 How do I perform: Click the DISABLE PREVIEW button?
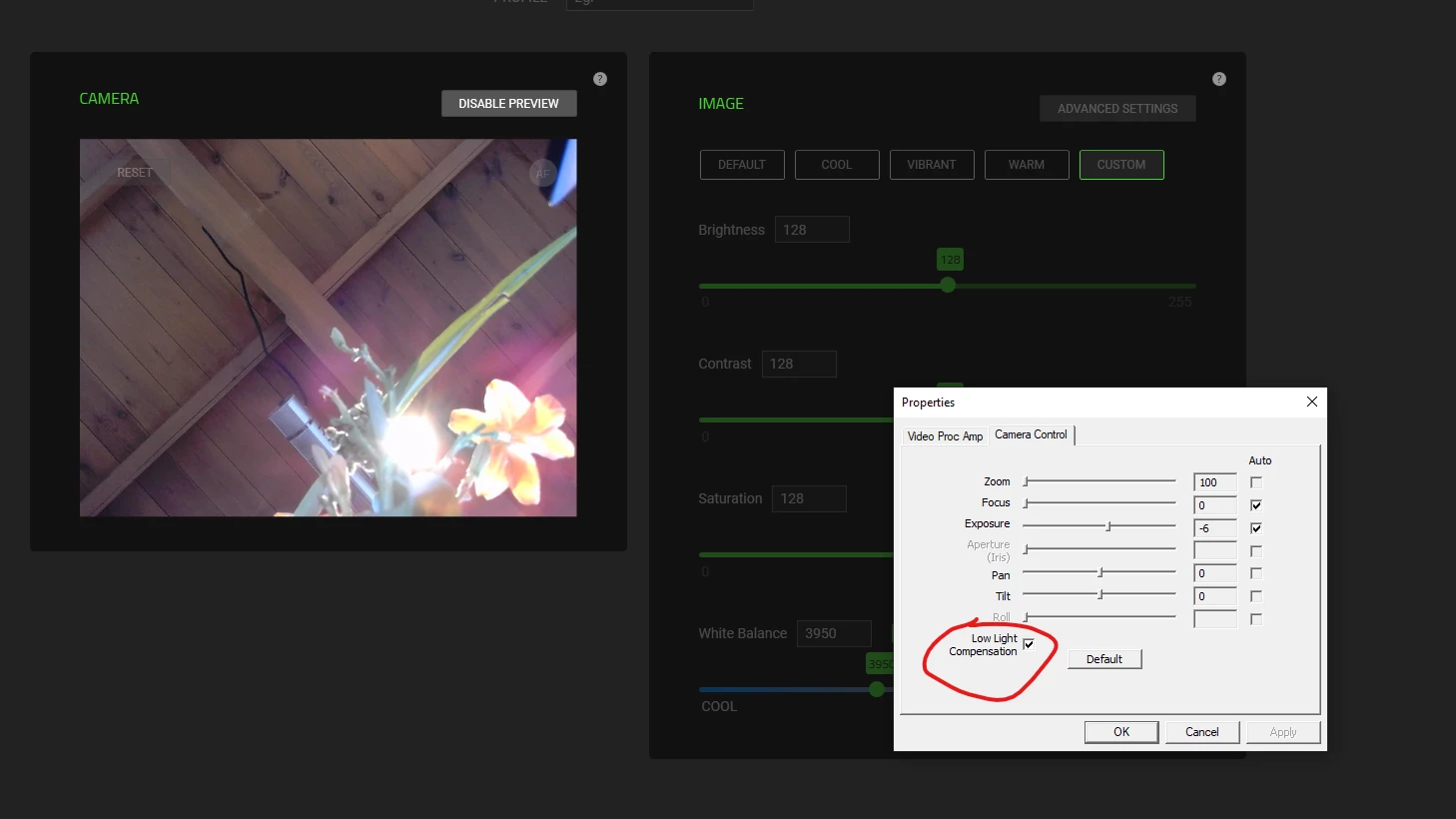pos(509,104)
